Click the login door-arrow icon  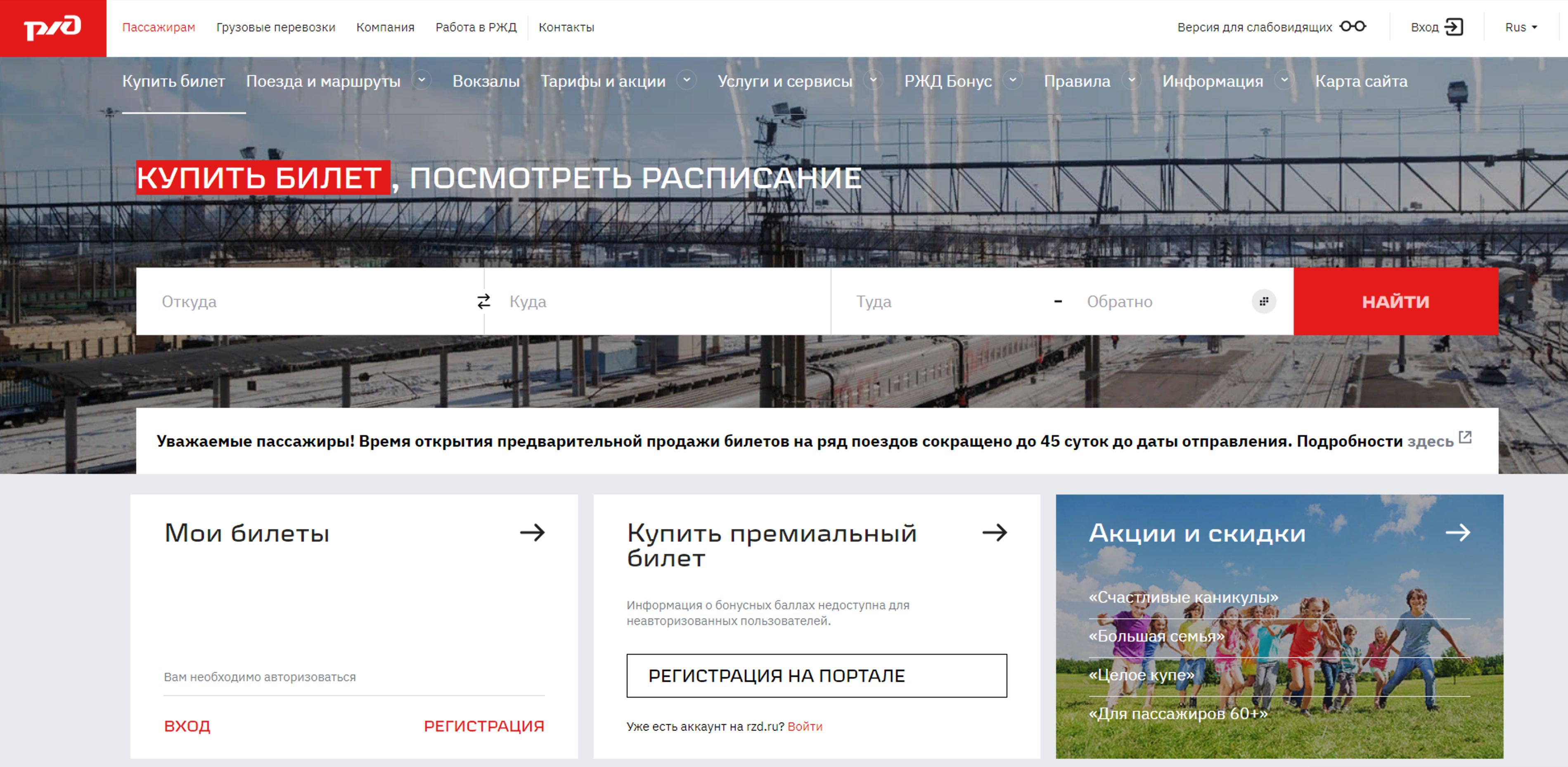click(x=1453, y=27)
